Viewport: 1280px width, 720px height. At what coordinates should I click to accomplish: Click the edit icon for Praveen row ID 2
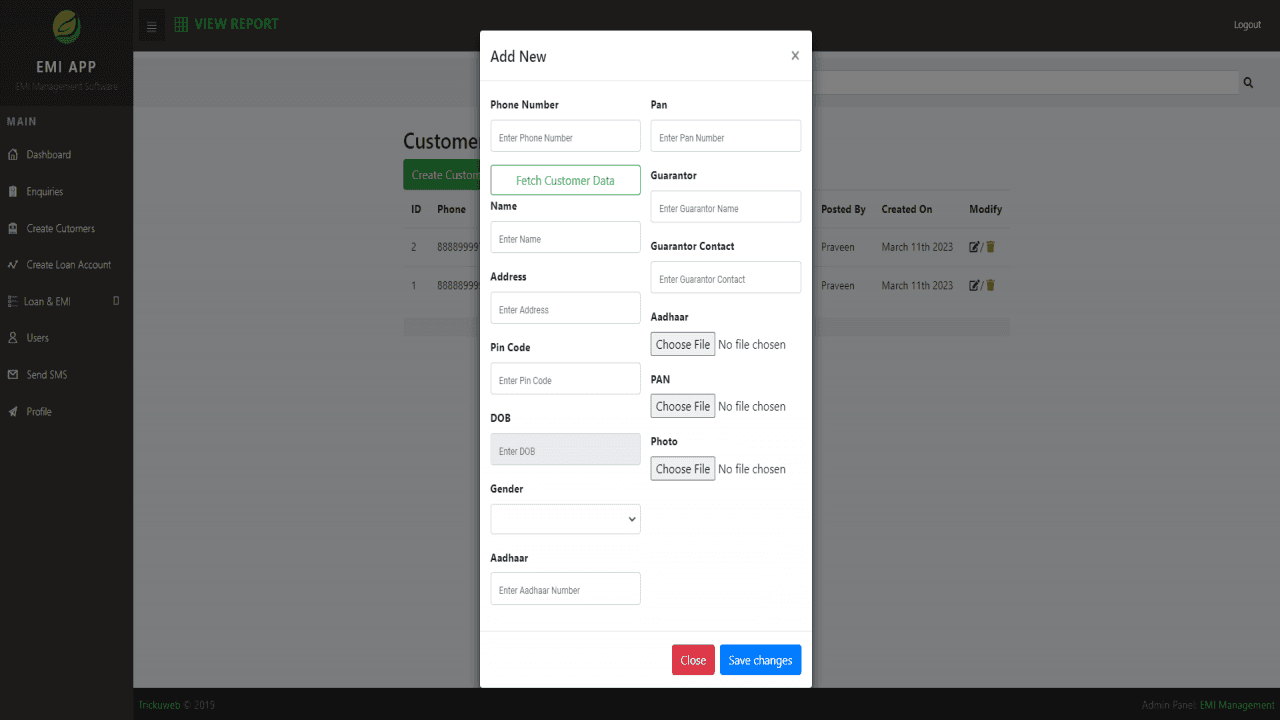tap(974, 247)
